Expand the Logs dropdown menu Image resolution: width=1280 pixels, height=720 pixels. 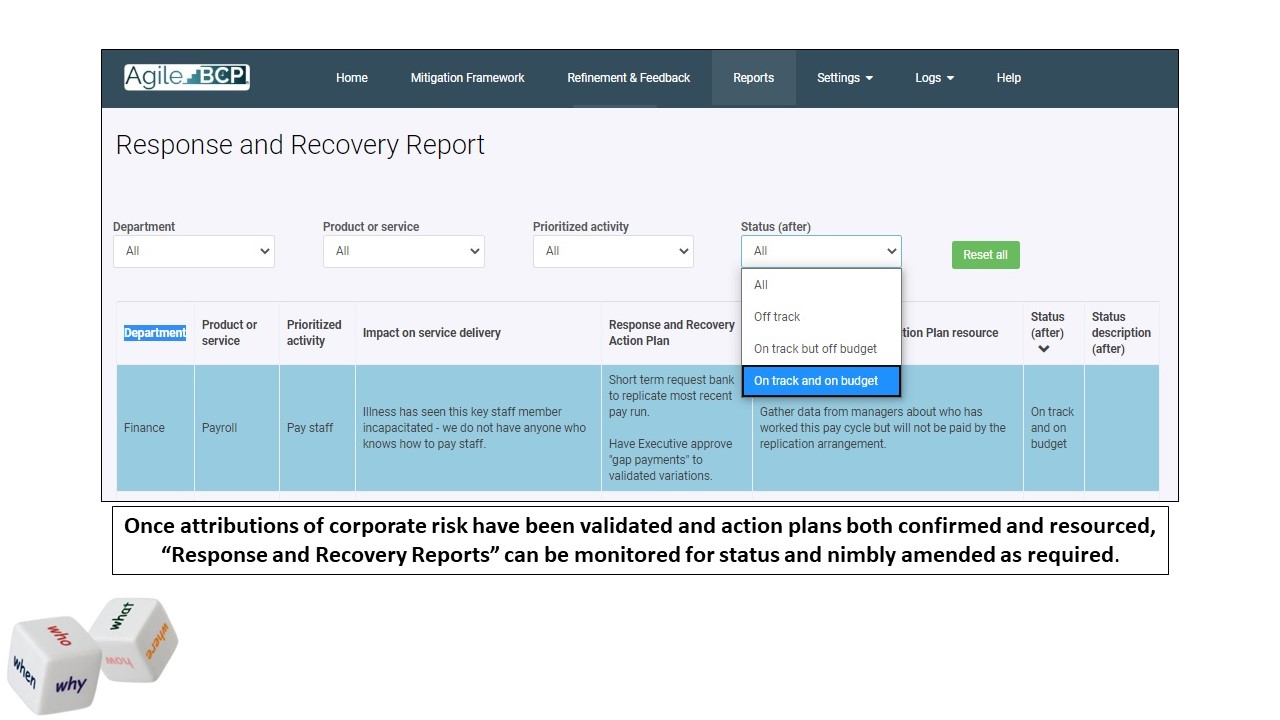click(x=934, y=78)
